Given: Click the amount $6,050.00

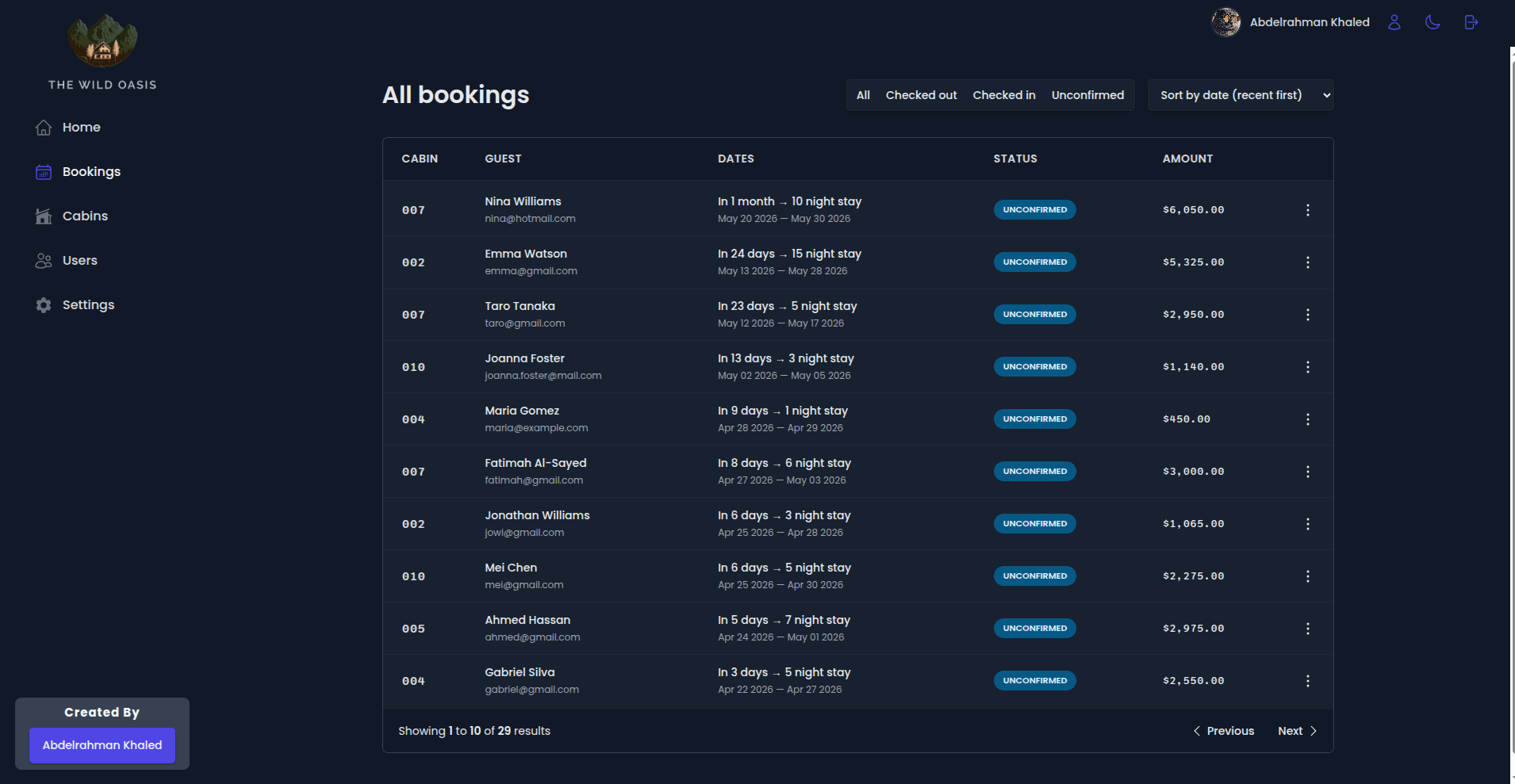Looking at the screenshot, I should tap(1194, 210).
